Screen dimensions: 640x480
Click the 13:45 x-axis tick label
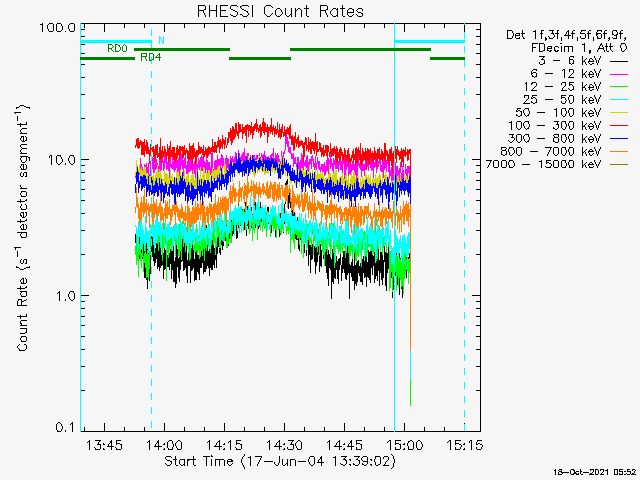click(104, 445)
